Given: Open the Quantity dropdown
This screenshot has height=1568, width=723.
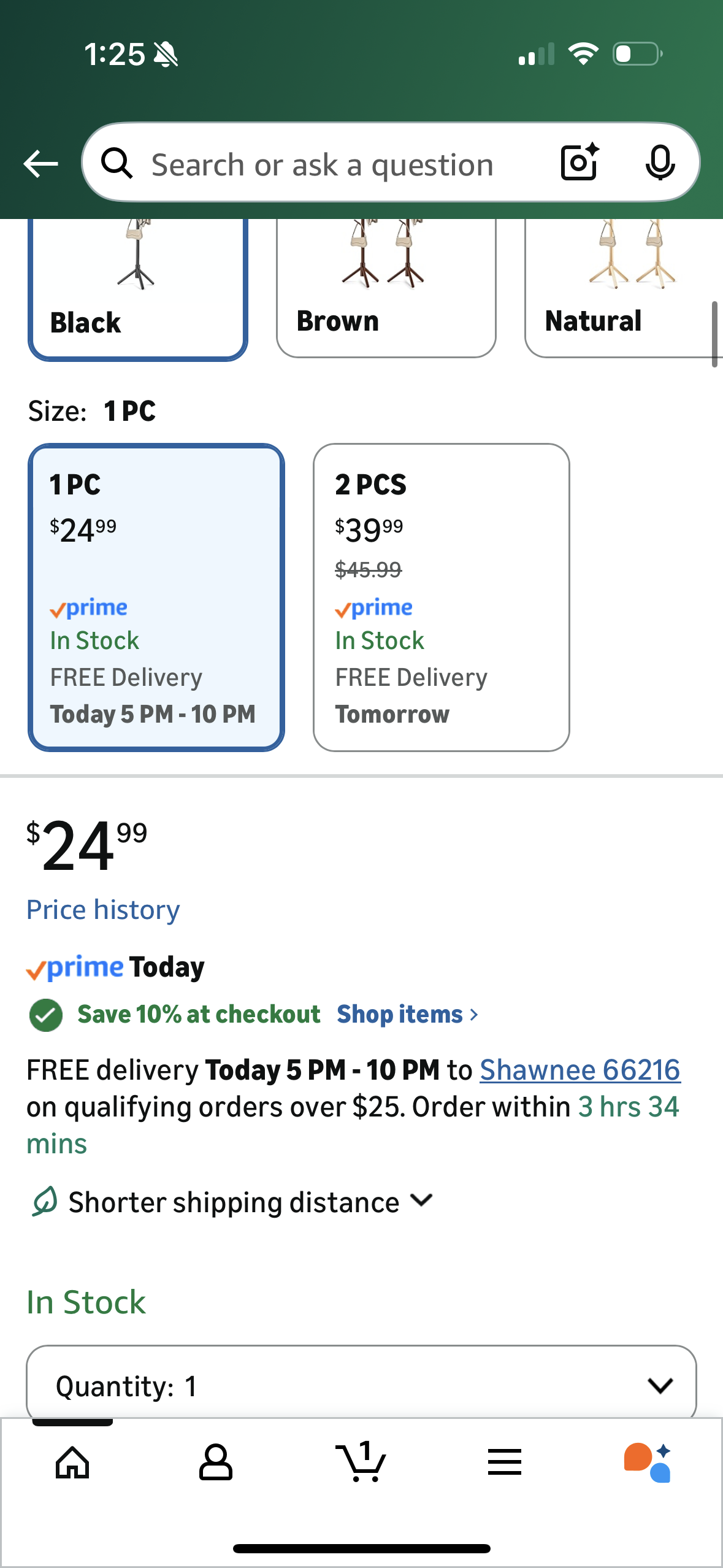Looking at the screenshot, I should [x=361, y=1385].
